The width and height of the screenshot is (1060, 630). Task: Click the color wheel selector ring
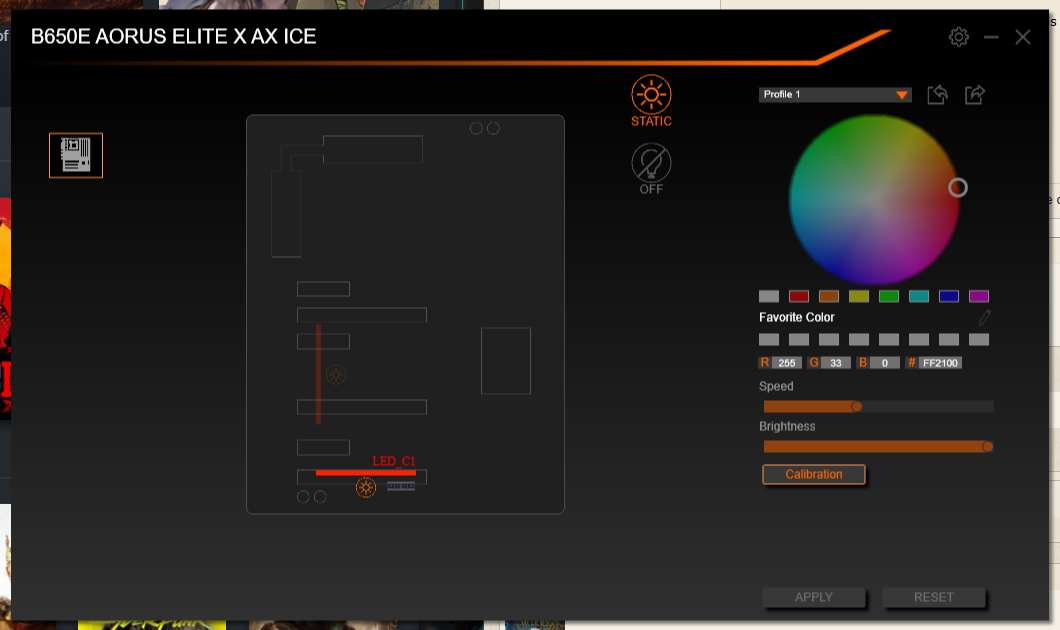958,187
